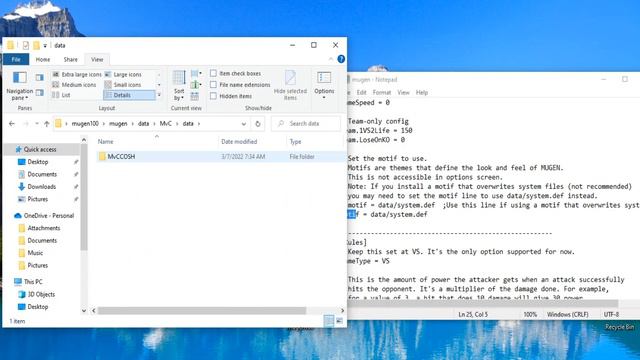Expand the layout gallery more arrow
The height and width of the screenshot is (360, 640).
pos(159,95)
